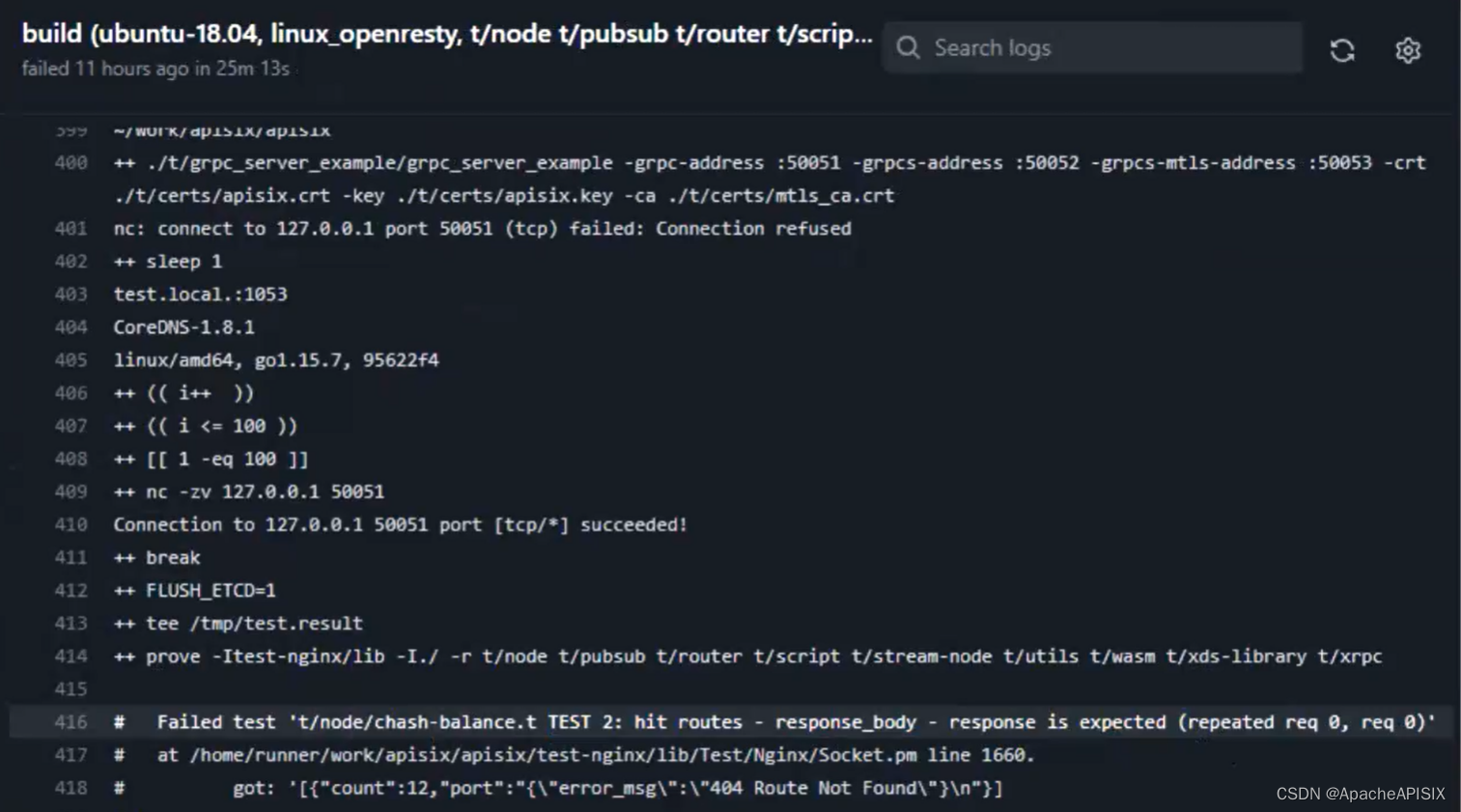Click the build job title heading
1461x812 pixels.
point(446,34)
